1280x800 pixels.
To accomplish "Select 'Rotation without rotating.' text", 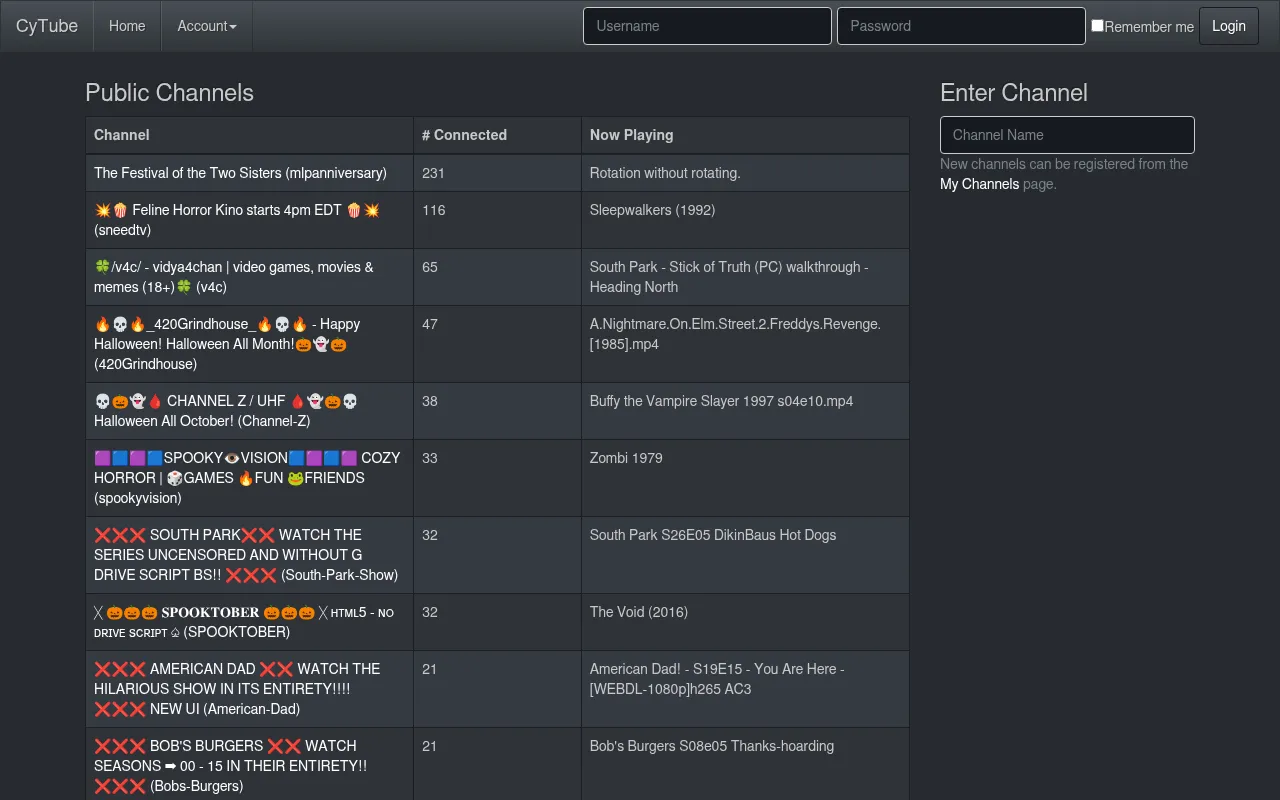I will tap(665, 173).
